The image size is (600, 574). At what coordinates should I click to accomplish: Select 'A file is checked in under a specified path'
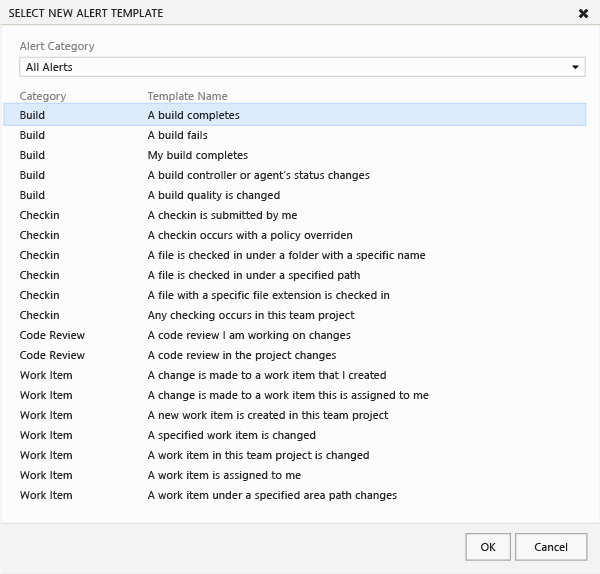(295, 275)
